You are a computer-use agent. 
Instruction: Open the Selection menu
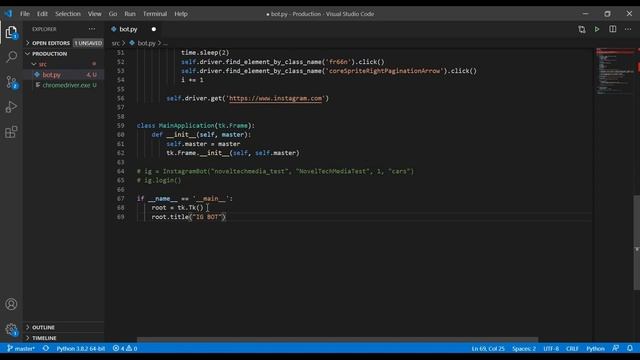click(x=68, y=13)
